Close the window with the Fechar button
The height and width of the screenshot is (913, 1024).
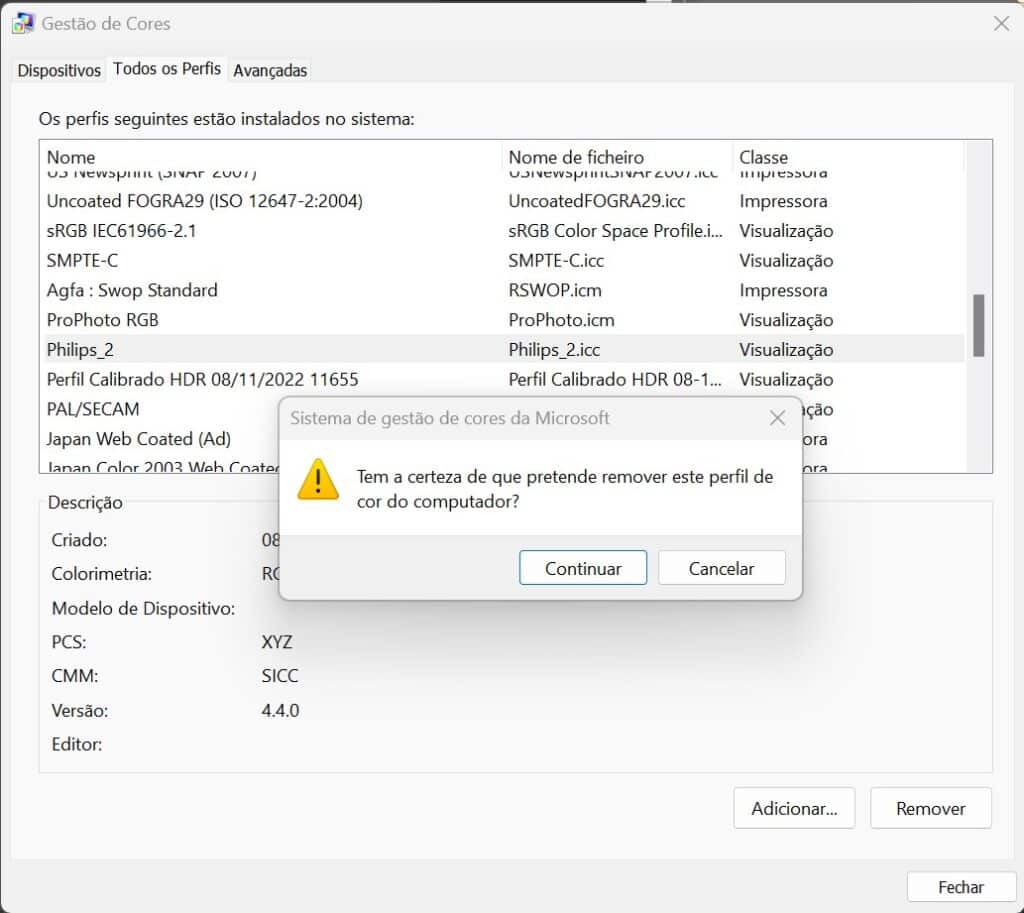[959, 886]
